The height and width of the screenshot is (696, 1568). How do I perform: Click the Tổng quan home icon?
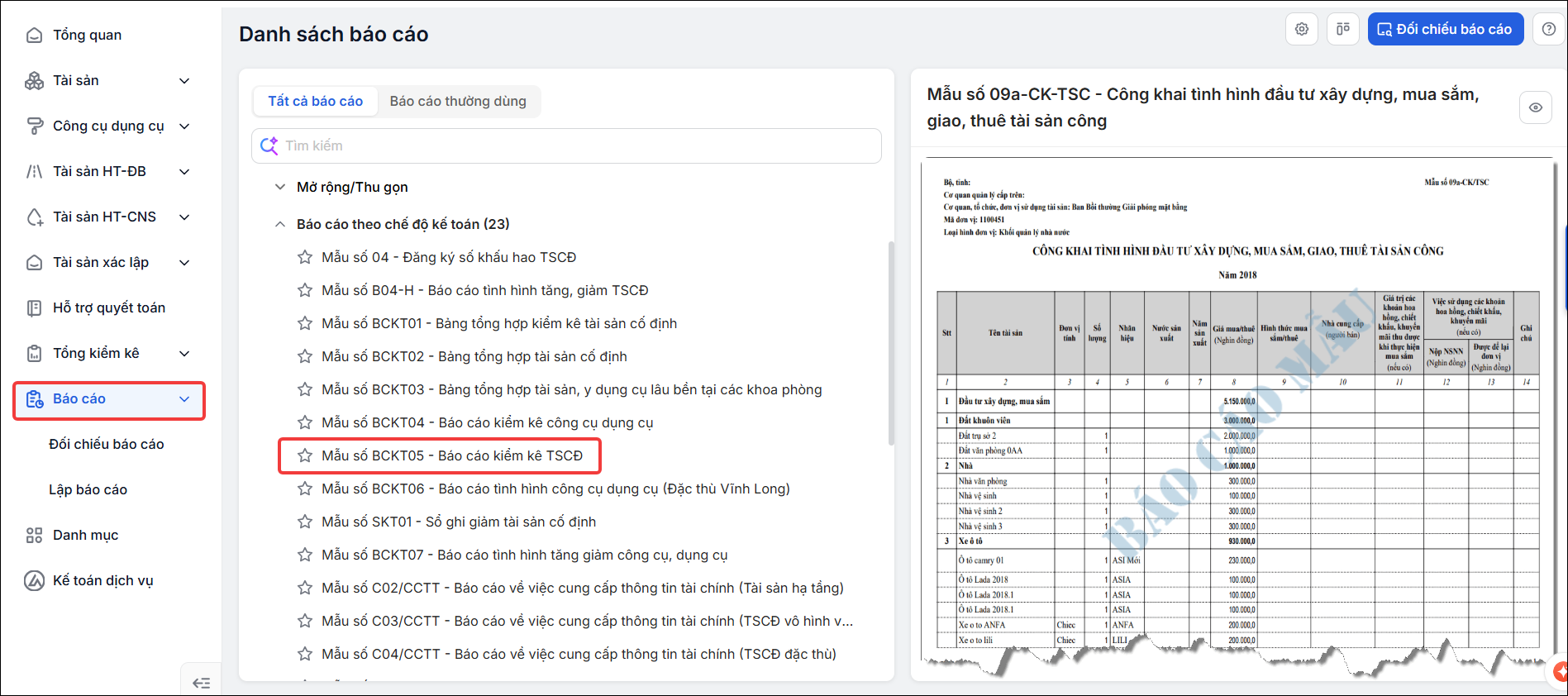pos(34,35)
